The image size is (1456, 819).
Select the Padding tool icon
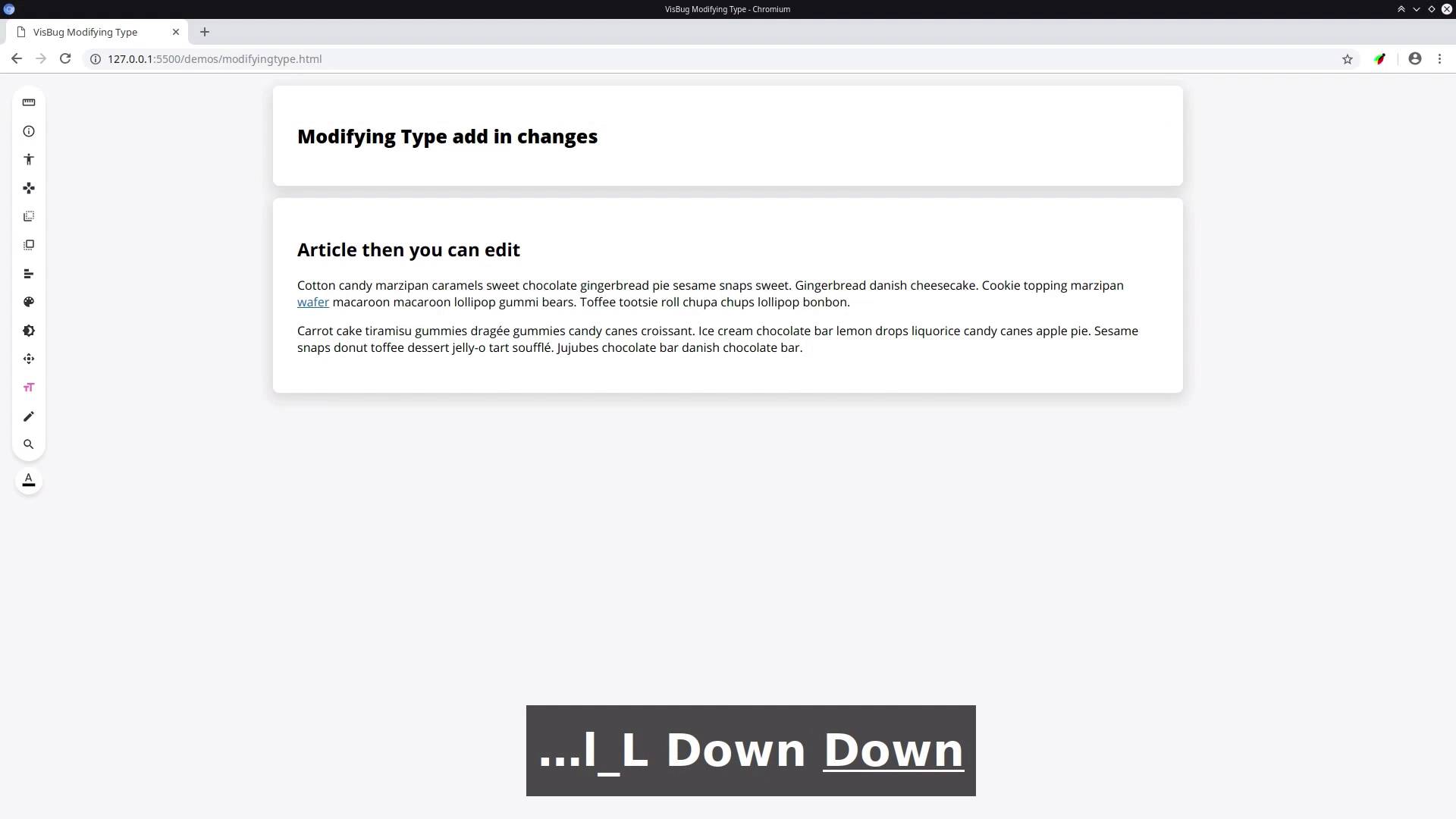pyautogui.click(x=29, y=245)
